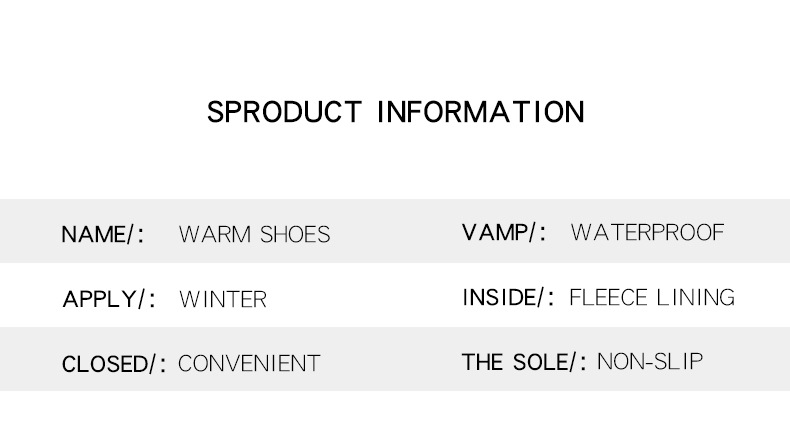
Task: Click gray gap between WARM SHOES and VAMP
Action: [395, 233]
